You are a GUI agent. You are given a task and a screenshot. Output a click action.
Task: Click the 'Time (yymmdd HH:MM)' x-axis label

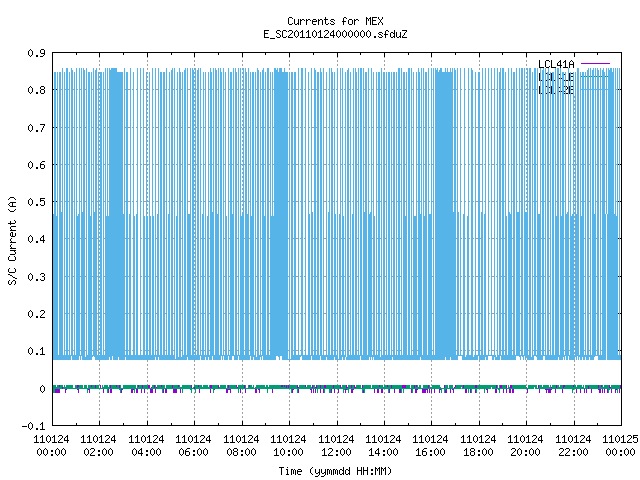335,471
